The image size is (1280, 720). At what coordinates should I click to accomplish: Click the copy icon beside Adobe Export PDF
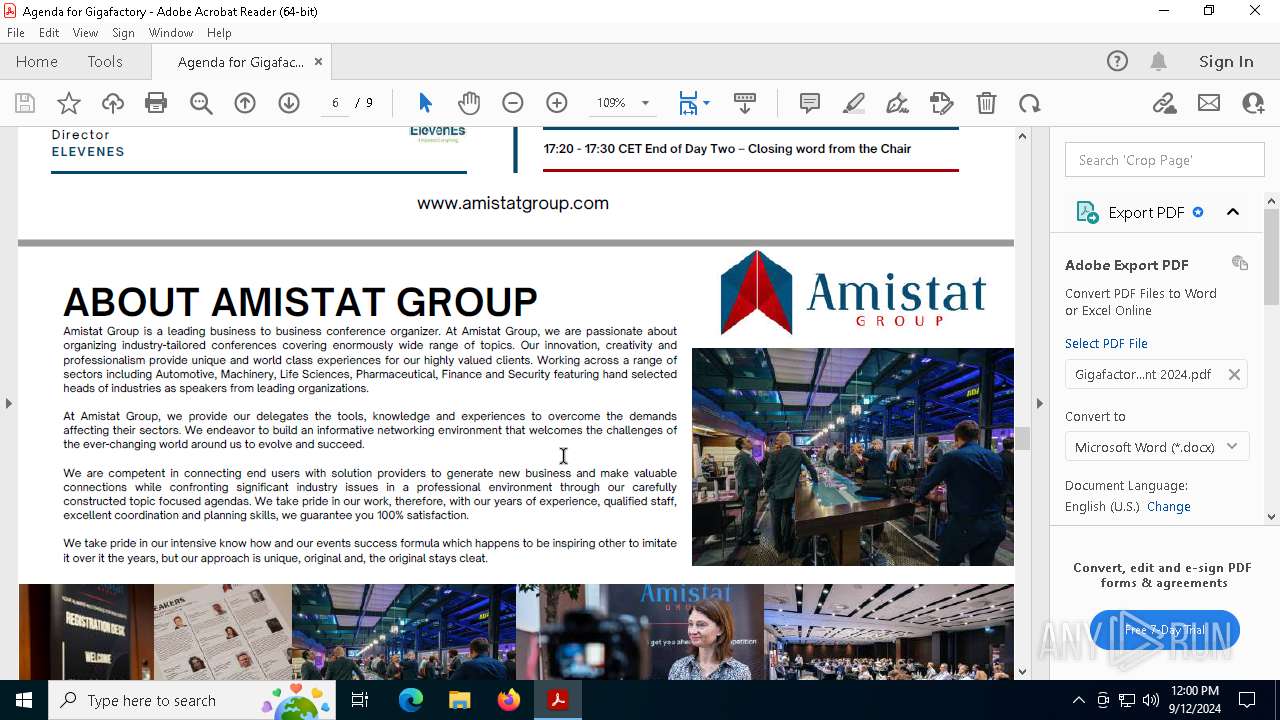pos(1240,263)
